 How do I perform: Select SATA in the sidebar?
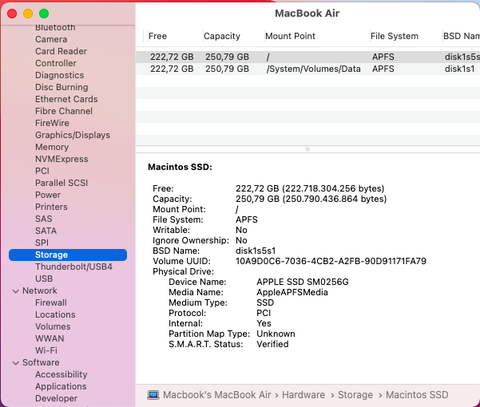tap(46, 231)
